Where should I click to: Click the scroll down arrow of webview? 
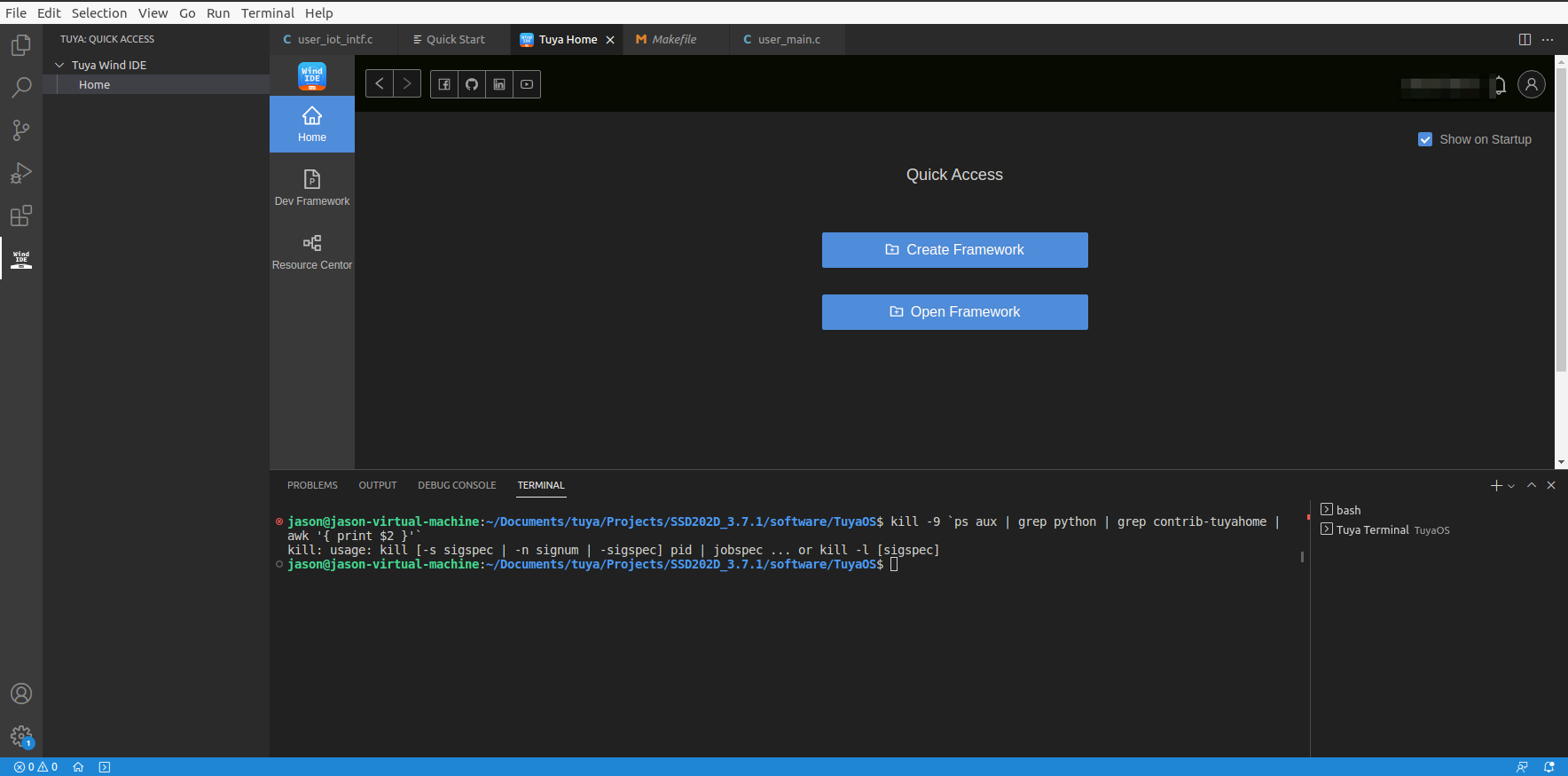coord(1561,463)
